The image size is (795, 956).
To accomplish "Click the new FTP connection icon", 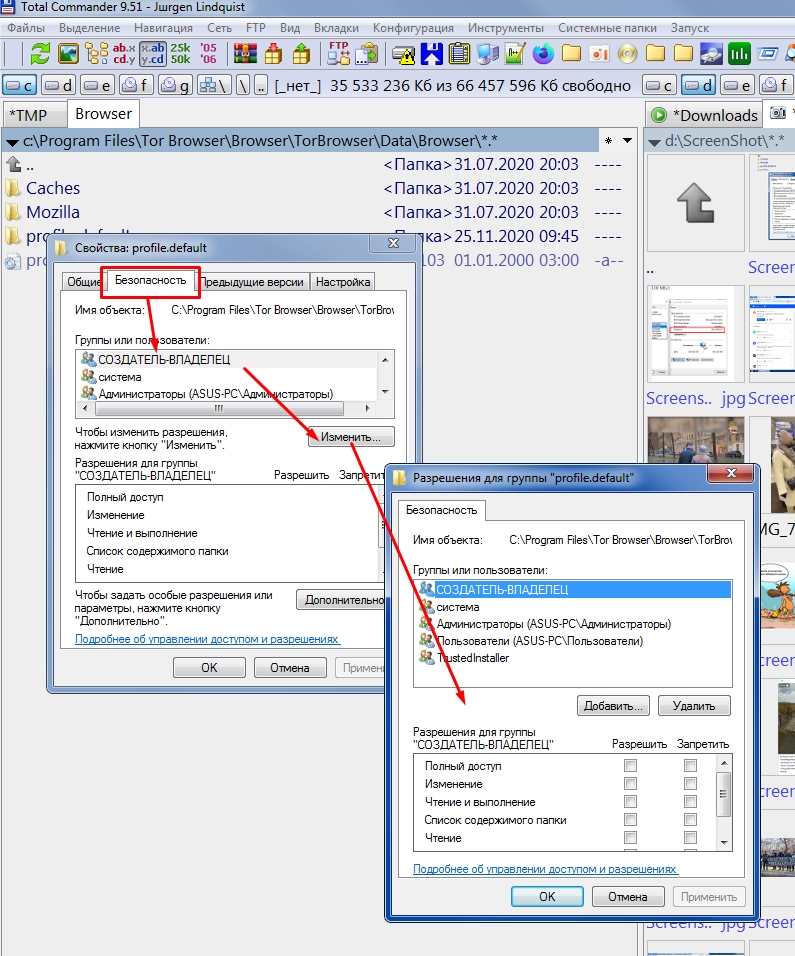I will tap(366, 54).
